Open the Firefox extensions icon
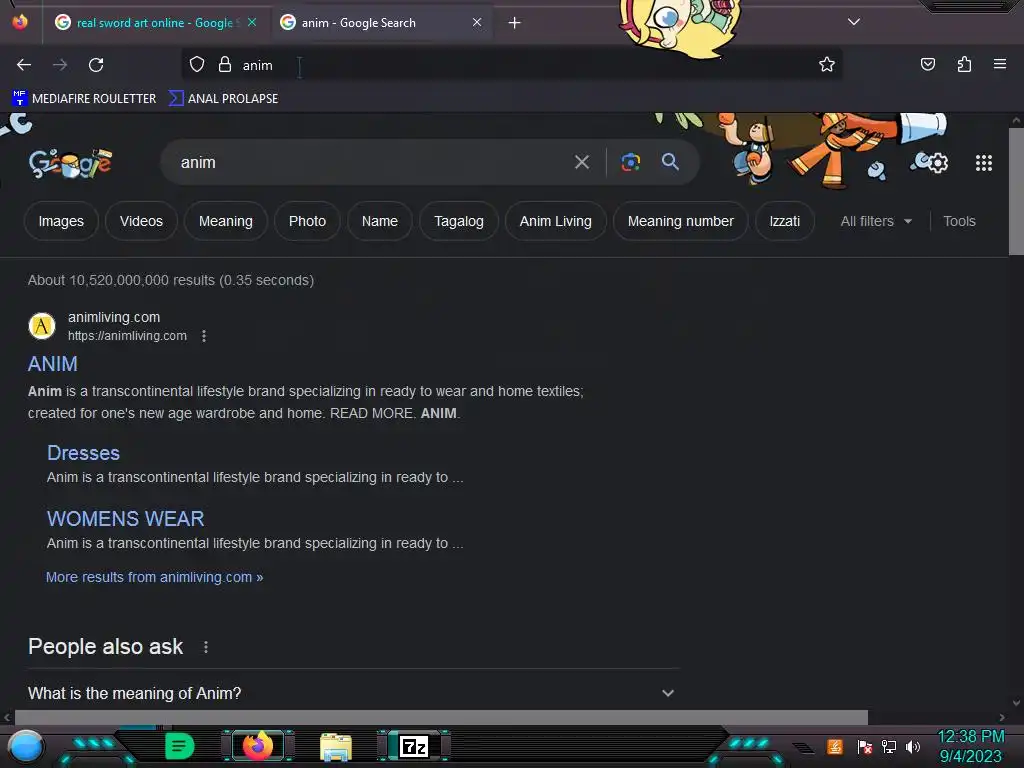1024x768 pixels. [964, 64]
